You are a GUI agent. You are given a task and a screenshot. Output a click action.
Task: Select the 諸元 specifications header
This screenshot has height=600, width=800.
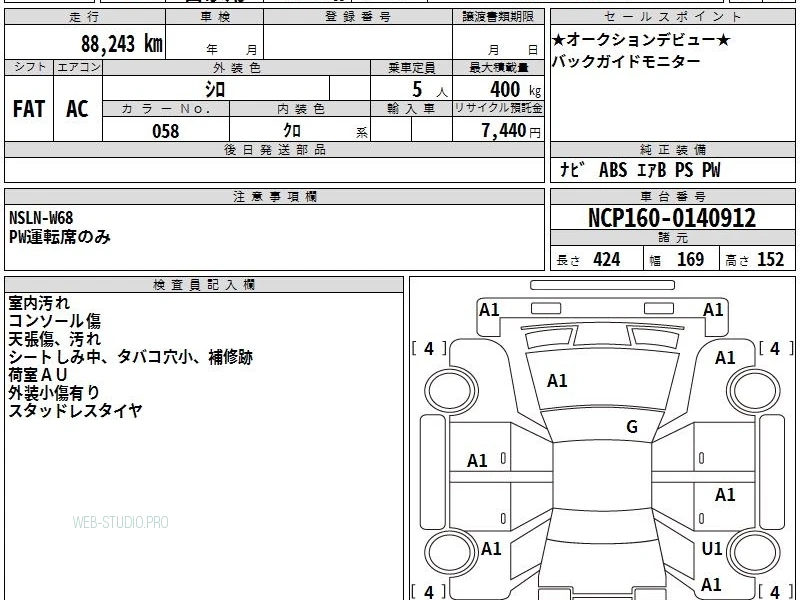coord(672,237)
